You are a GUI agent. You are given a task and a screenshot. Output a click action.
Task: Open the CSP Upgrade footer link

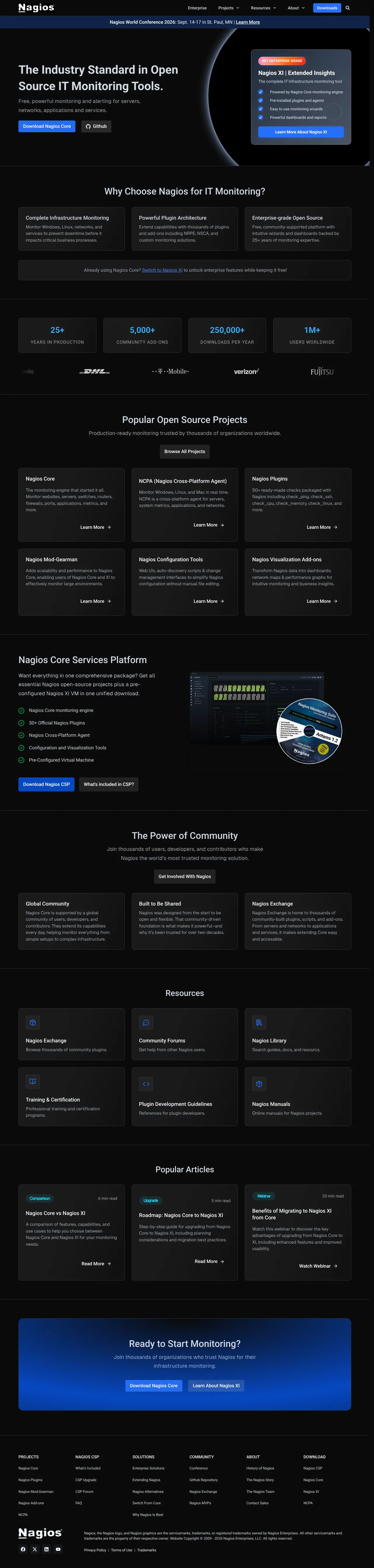click(x=86, y=1480)
